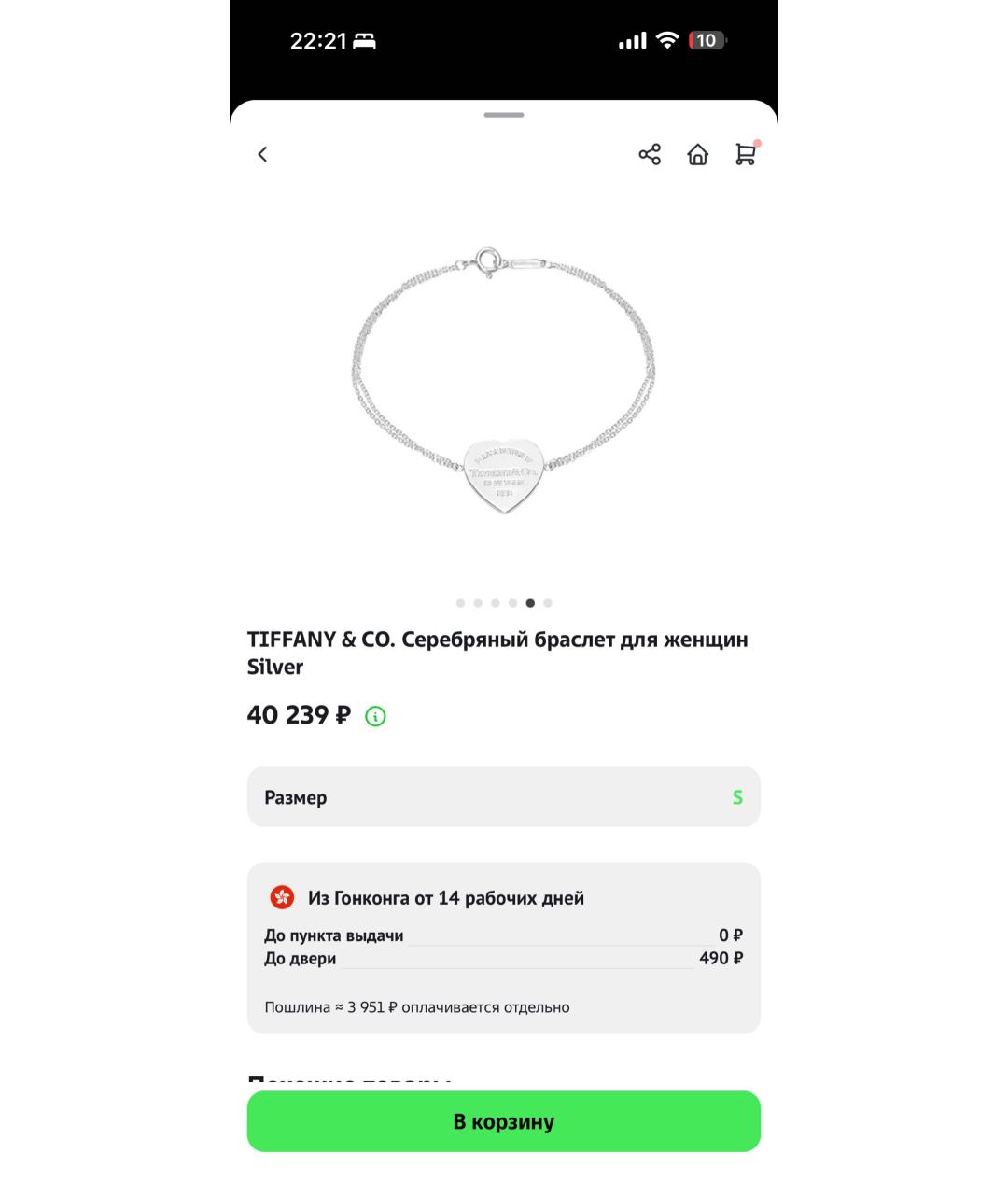Screen dimensions: 1008x1195
Task: Tap the share icon
Action: pos(650,154)
